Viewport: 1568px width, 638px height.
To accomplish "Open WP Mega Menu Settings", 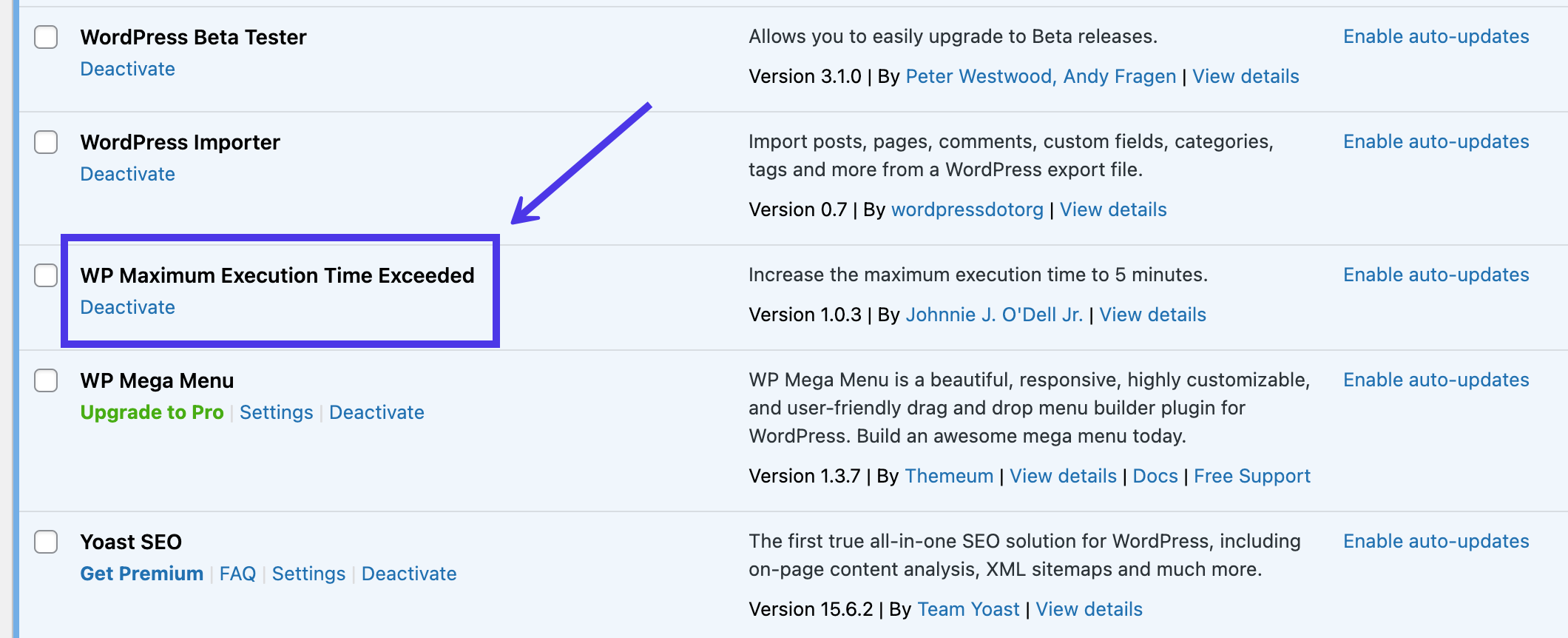I will [x=276, y=412].
